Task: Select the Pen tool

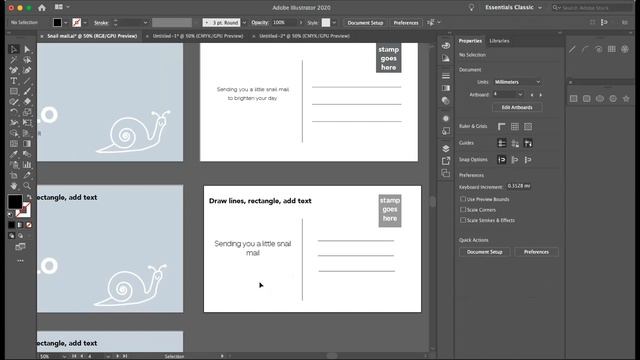Action: [x=13, y=70]
